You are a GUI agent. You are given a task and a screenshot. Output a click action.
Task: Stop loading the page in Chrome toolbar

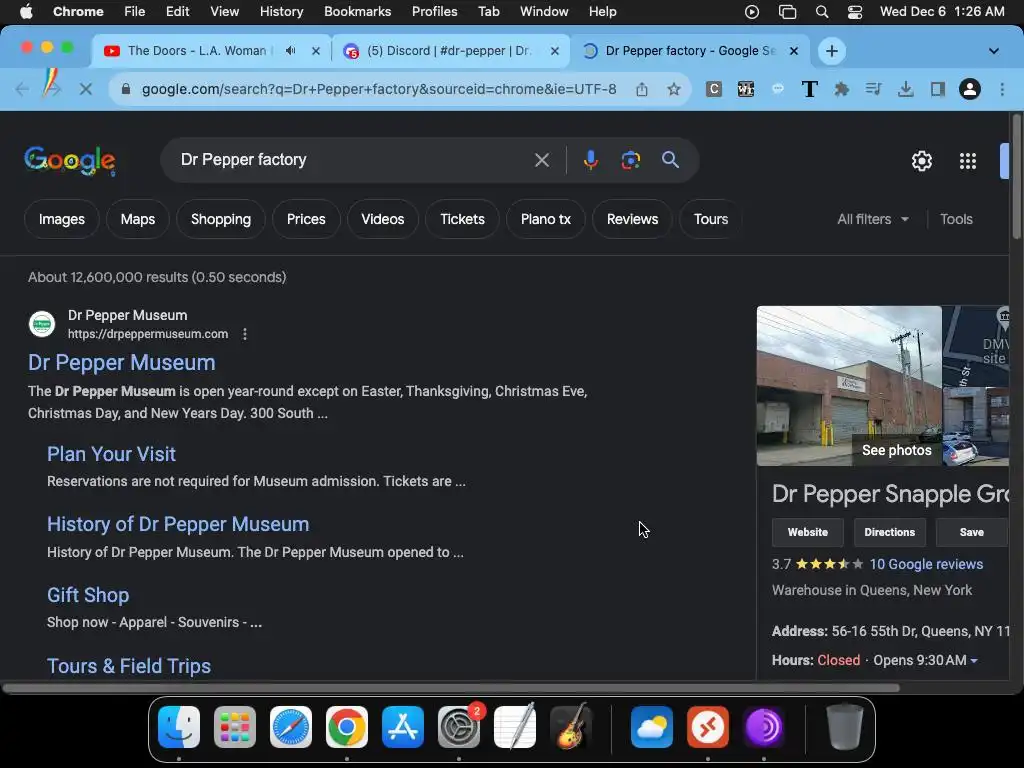click(x=86, y=89)
